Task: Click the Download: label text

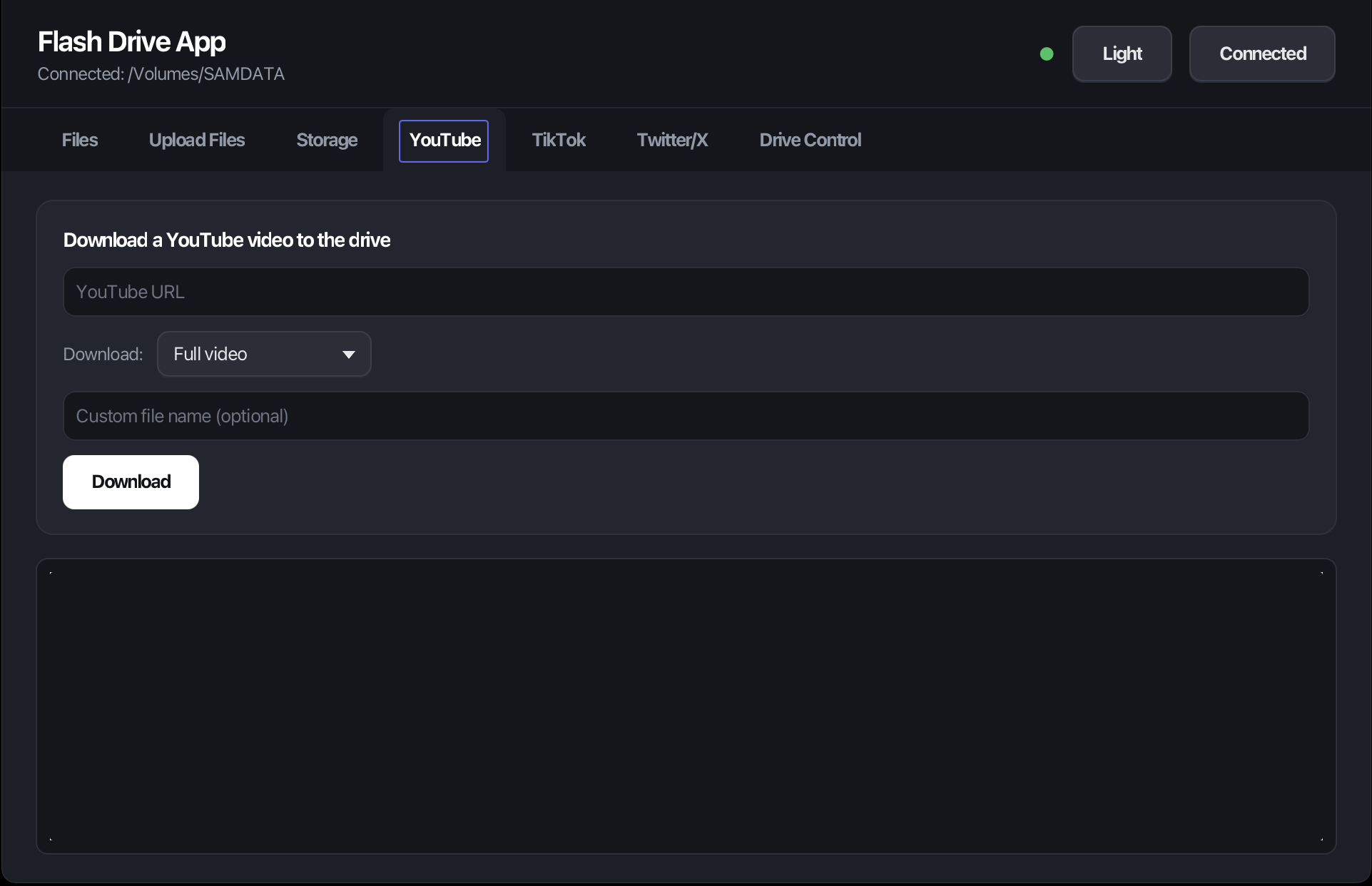Action: 103,355
